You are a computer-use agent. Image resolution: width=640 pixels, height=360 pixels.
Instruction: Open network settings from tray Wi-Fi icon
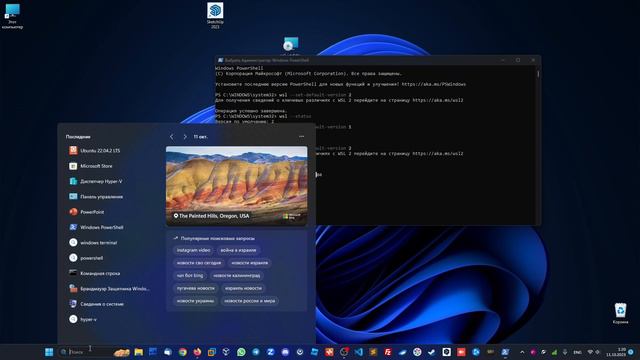[x=590, y=352]
